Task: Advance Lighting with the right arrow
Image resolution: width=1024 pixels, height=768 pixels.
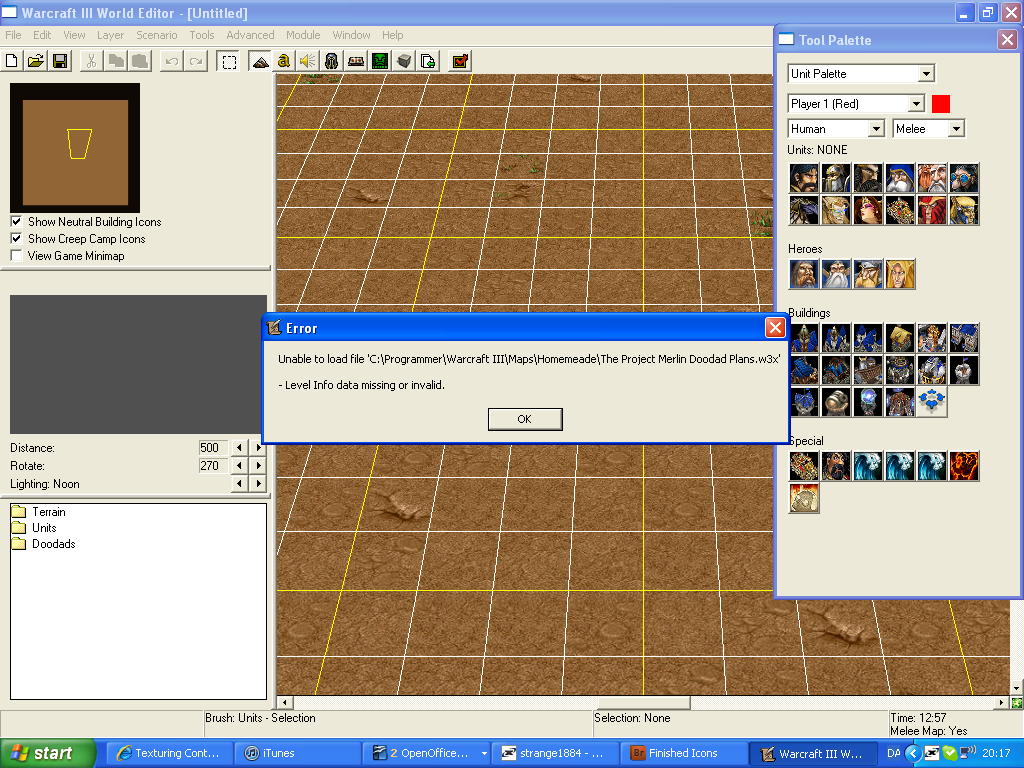Action: pos(259,484)
